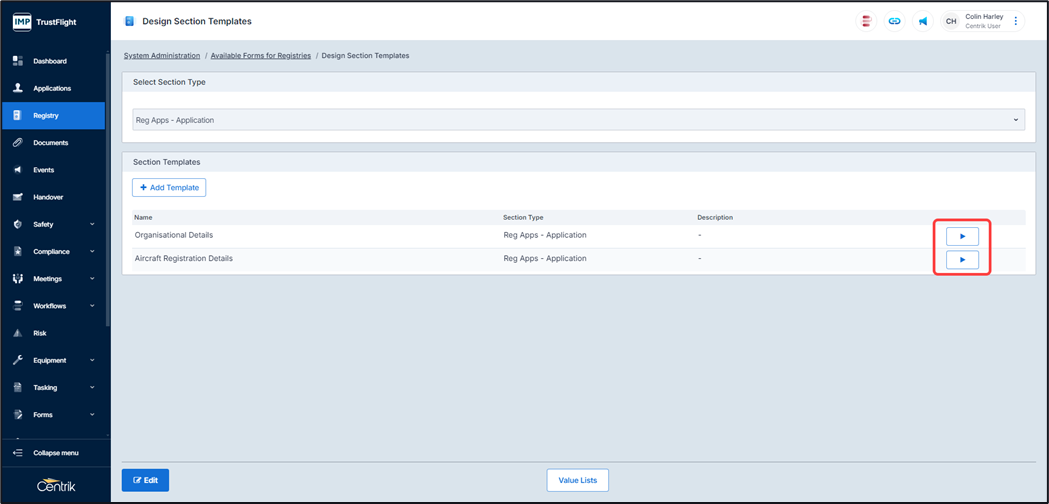The width and height of the screenshot is (1049, 504).
Task: Collapse the sidebar menu
Action: coord(55,453)
